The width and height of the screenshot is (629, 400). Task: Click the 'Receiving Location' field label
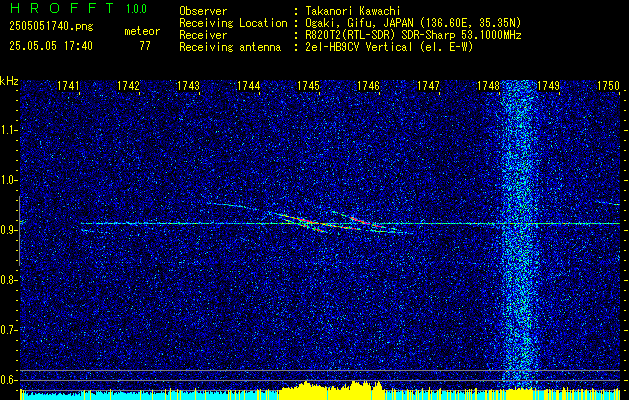coord(233,23)
